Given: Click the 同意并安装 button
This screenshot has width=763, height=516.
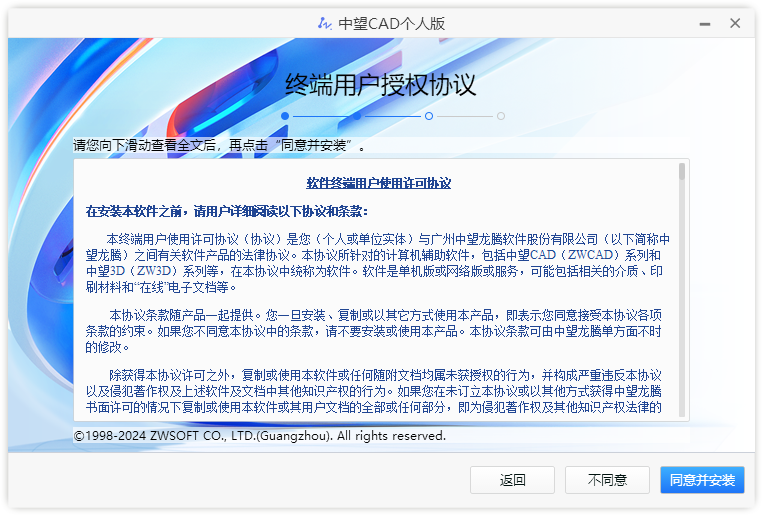Looking at the screenshot, I should [702, 480].
